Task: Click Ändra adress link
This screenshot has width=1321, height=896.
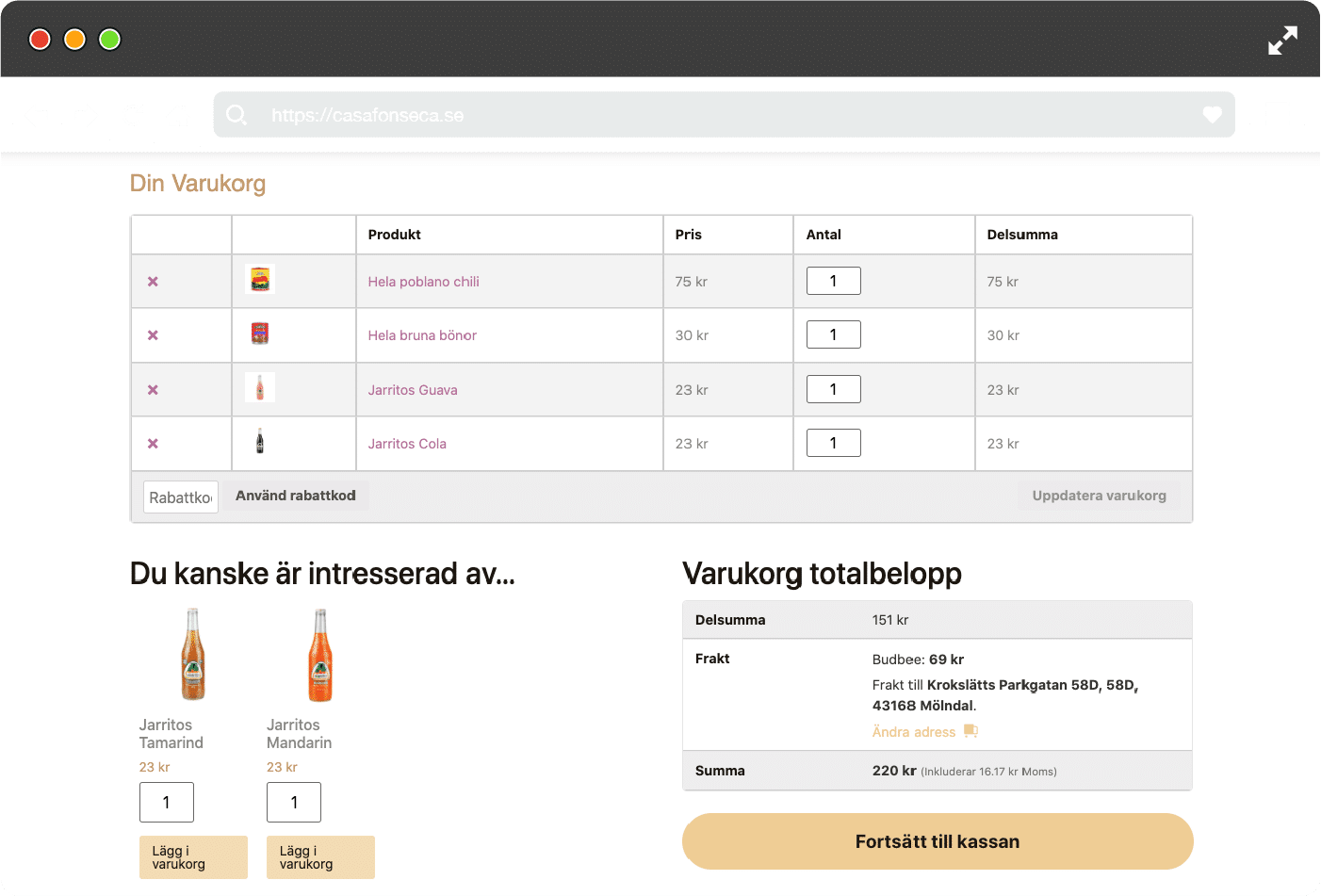Action: 914,732
